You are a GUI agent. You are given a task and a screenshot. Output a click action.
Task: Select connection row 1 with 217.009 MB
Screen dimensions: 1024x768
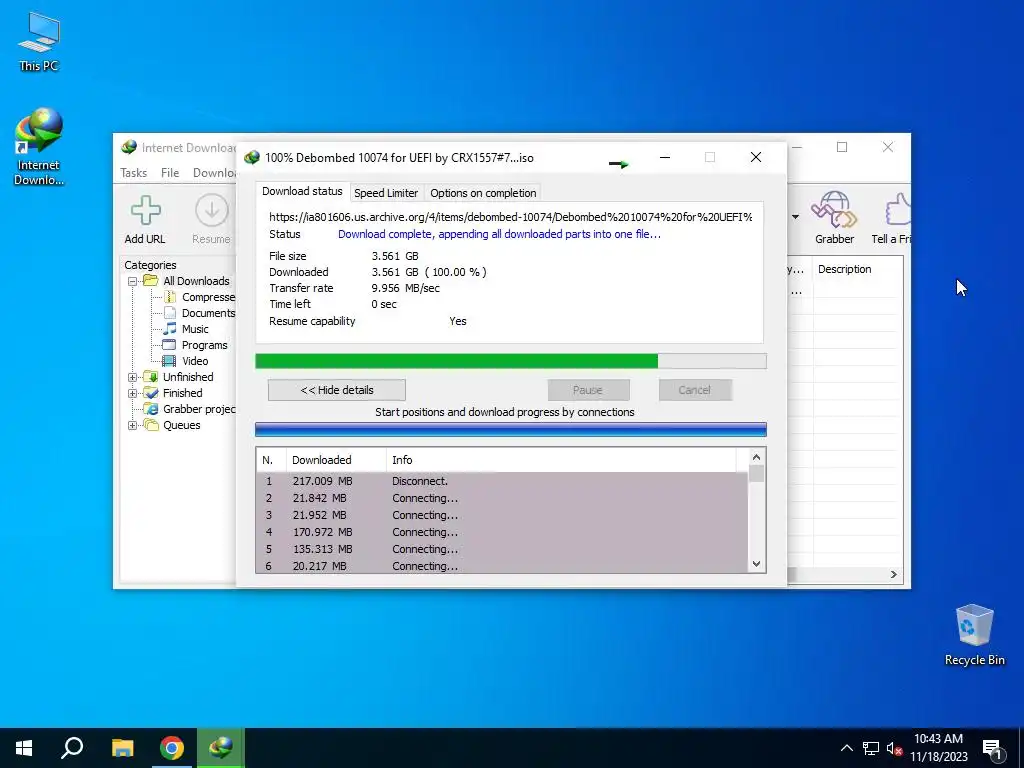pyautogui.click(x=502, y=481)
